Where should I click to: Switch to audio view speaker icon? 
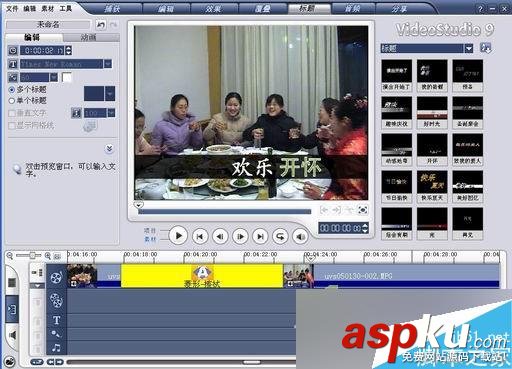[12, 335]
